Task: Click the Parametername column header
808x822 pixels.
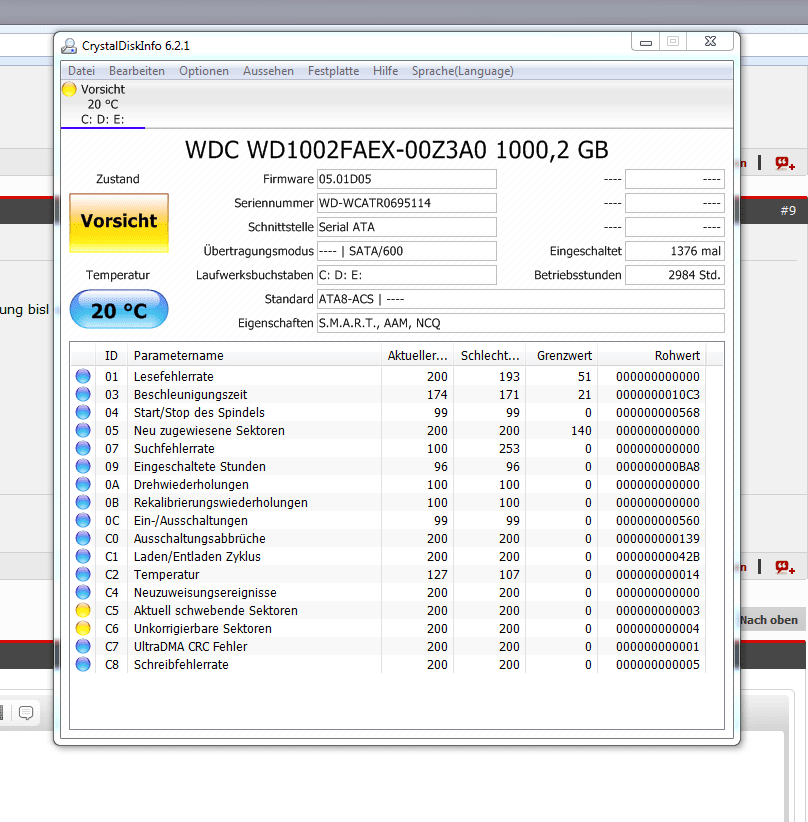Action: (254, 355)
